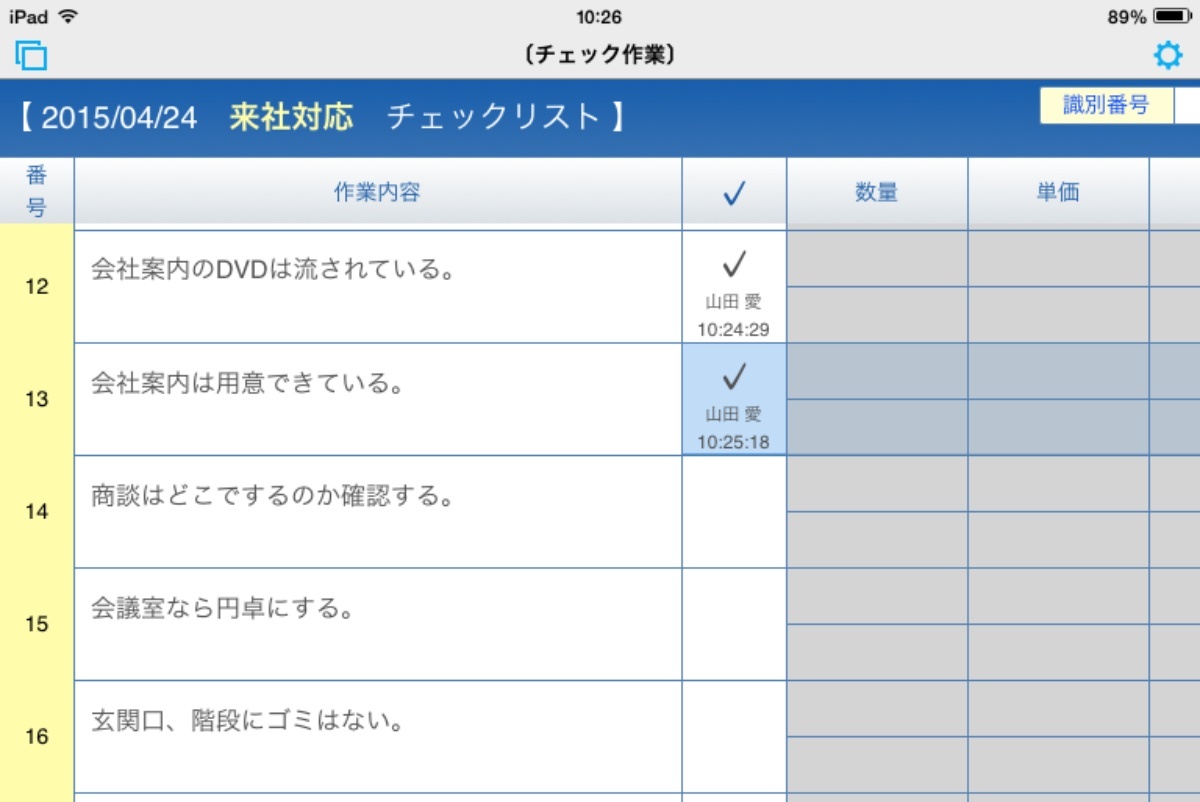The width and height of the screenshot is (1200, 802).
Task: Tap the Wi-Fi status icon
Action: (x=69, y=17)
